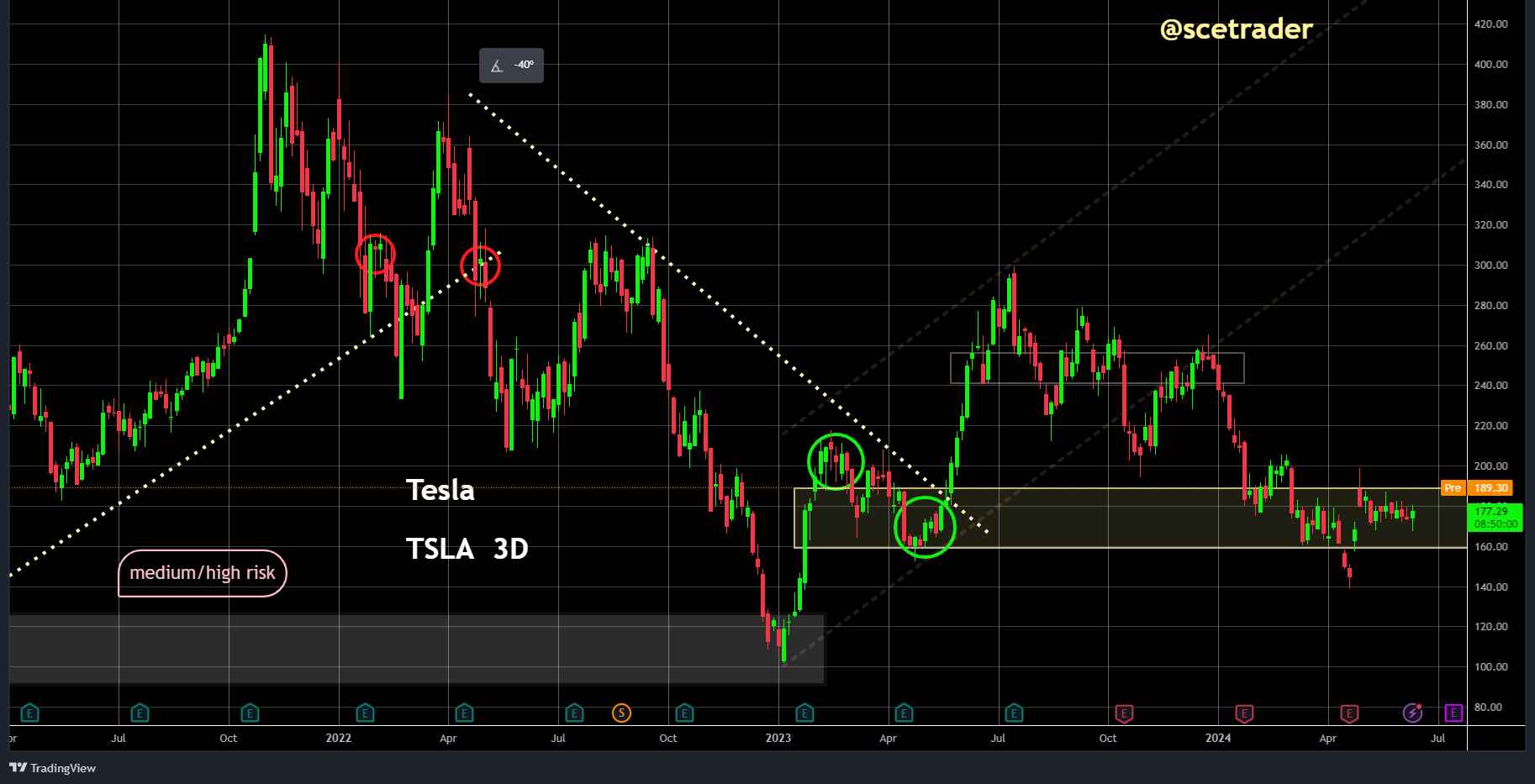Screen dimensions: 1535x784
Task: Select the green circle drawing above April 2023
Action: (925, 527)
